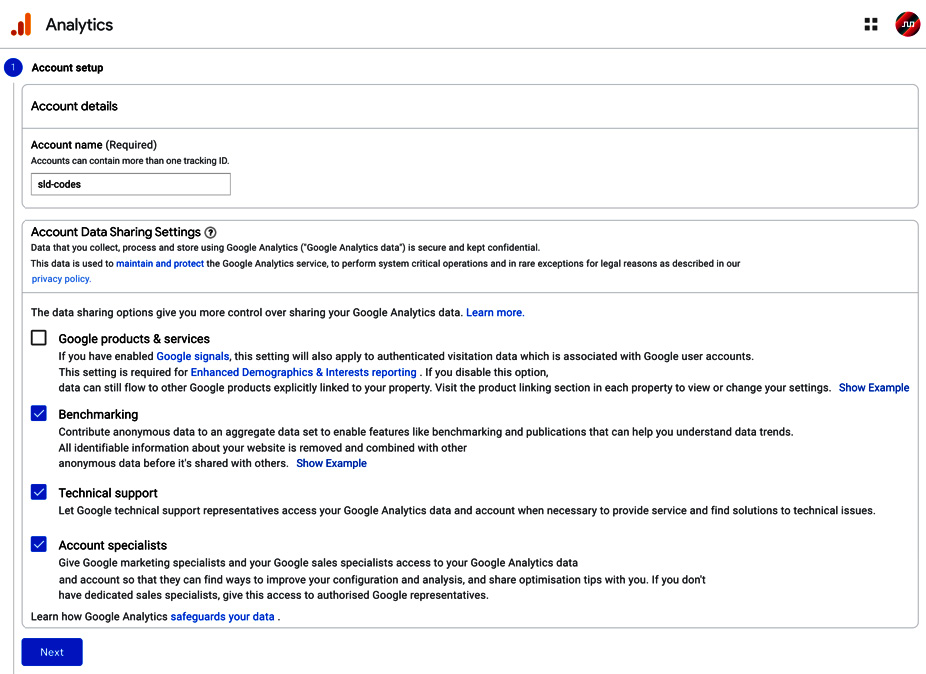Image resolution: width=926 pixels, height=674 pixels.
Task: Disable the Account specialists checkbox
Action: [38, 544]
